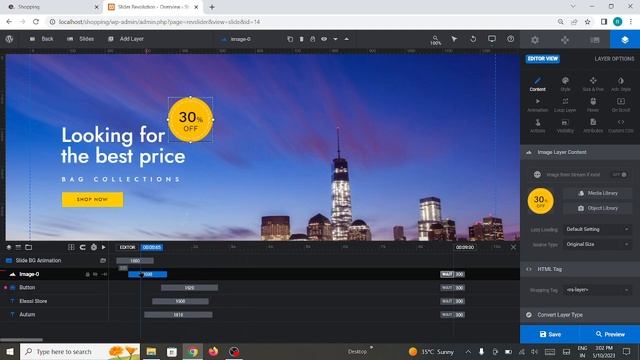
Task: Open the module general settings gear tab
Action: coord(535,40)
